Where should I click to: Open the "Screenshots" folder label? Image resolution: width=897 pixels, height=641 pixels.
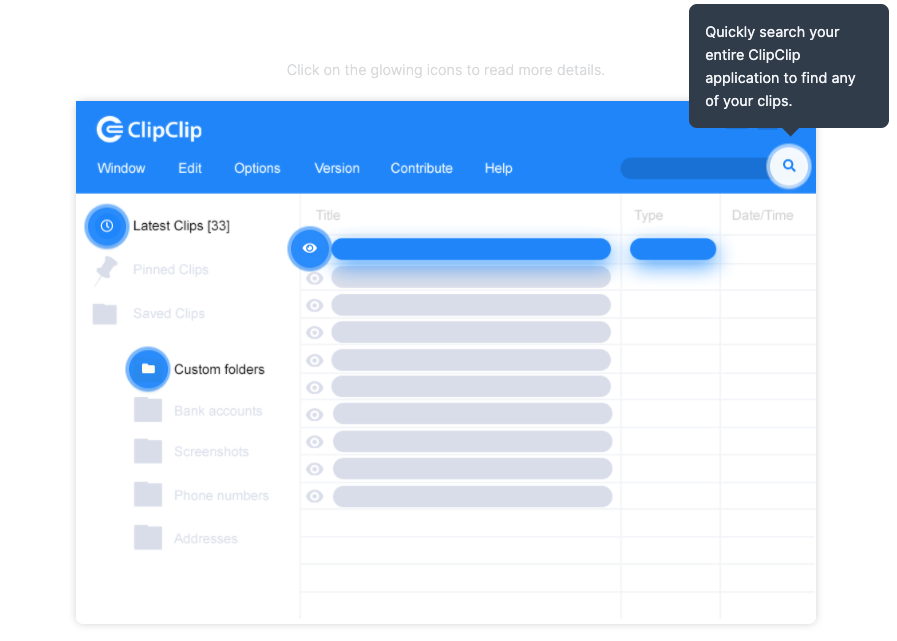coord(211,452)
